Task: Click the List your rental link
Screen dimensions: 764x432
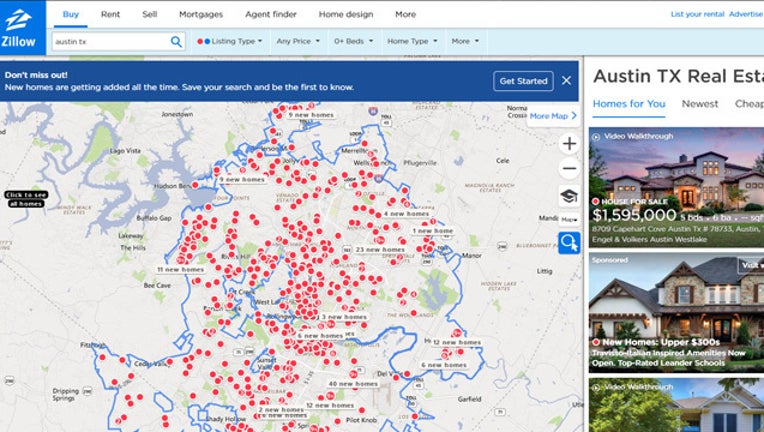Action: pos(697,14)
